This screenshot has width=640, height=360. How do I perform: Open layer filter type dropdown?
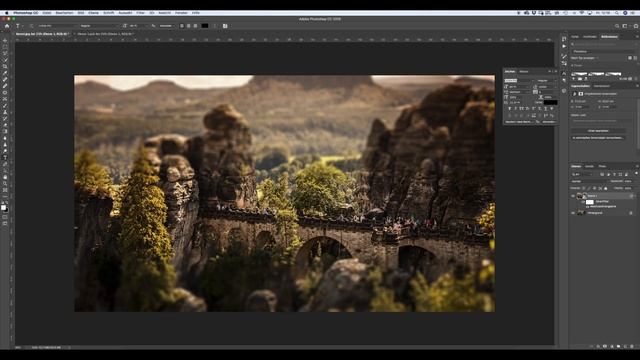click(x=581, y=174)
